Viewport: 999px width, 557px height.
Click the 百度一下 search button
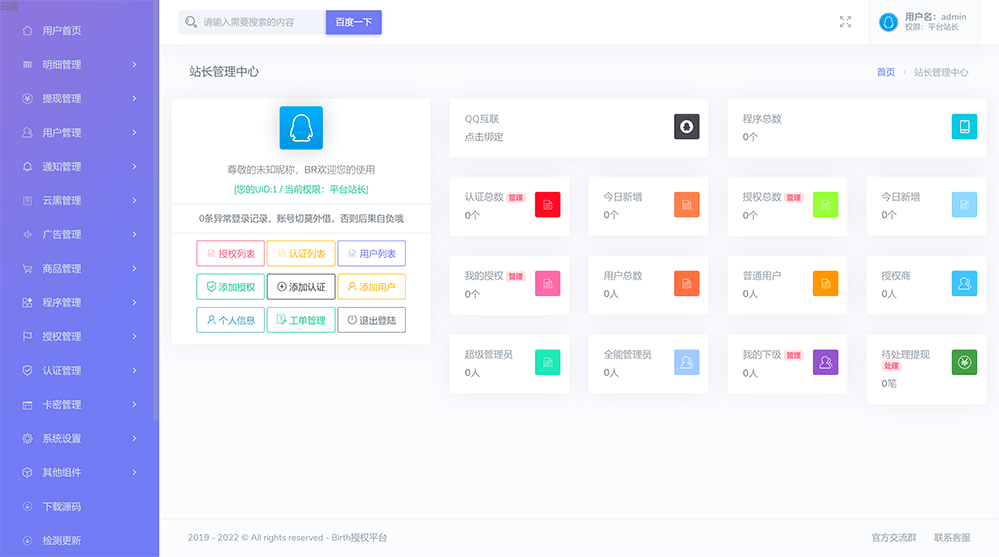point(354,22)
